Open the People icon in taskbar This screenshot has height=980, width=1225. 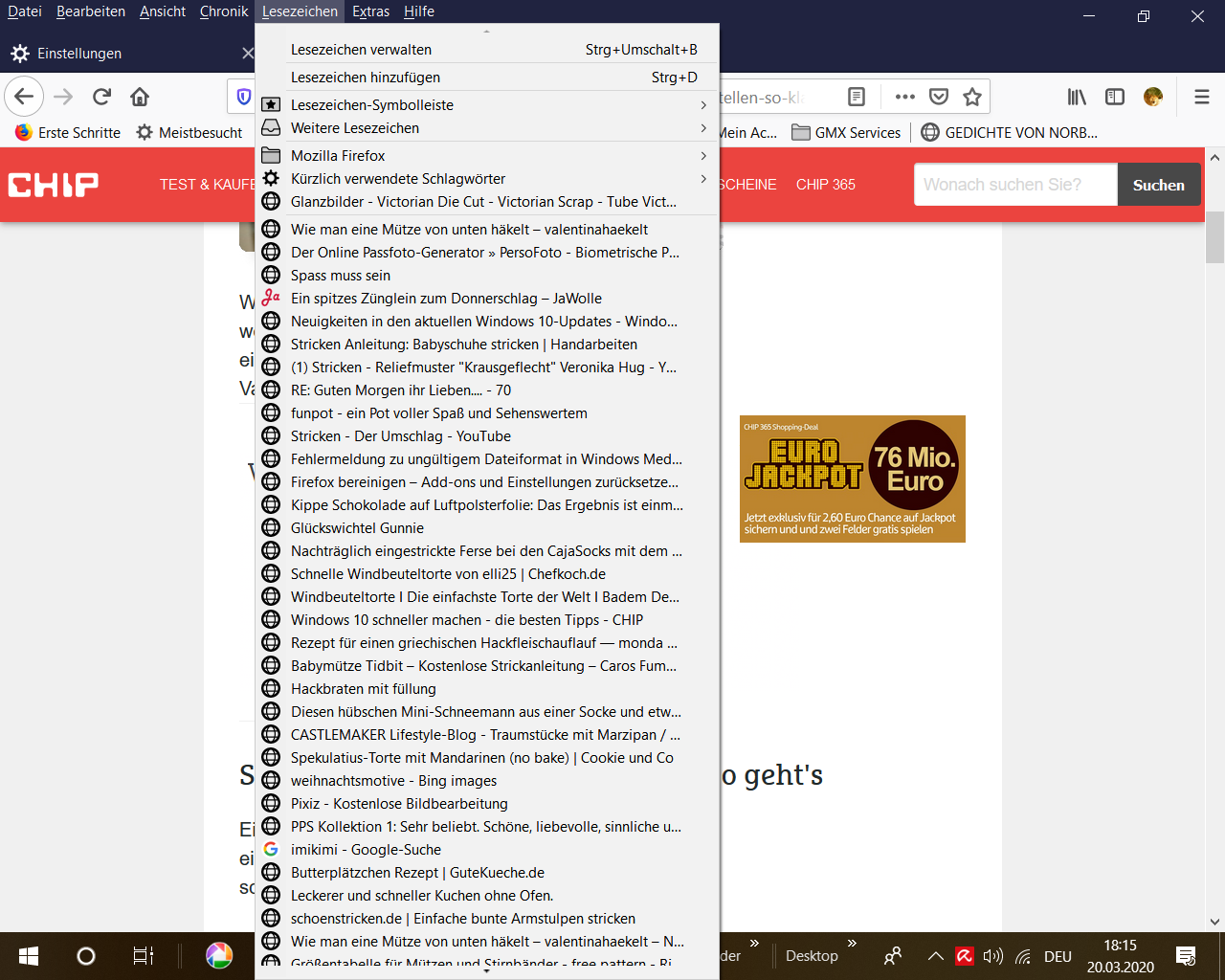[893, 956]
